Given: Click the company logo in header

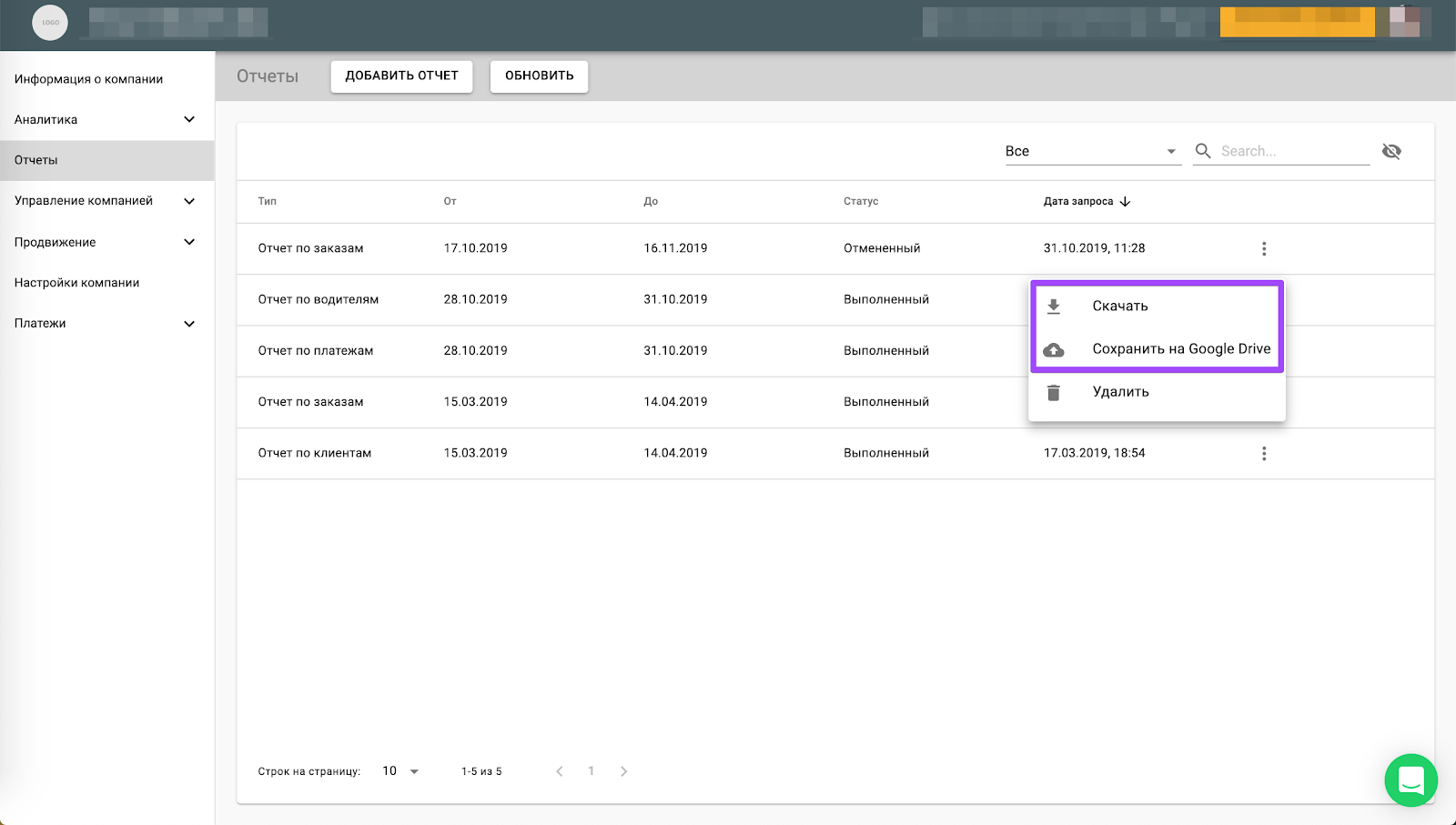Looking at the screenshot, I should (x=50, y=23).
